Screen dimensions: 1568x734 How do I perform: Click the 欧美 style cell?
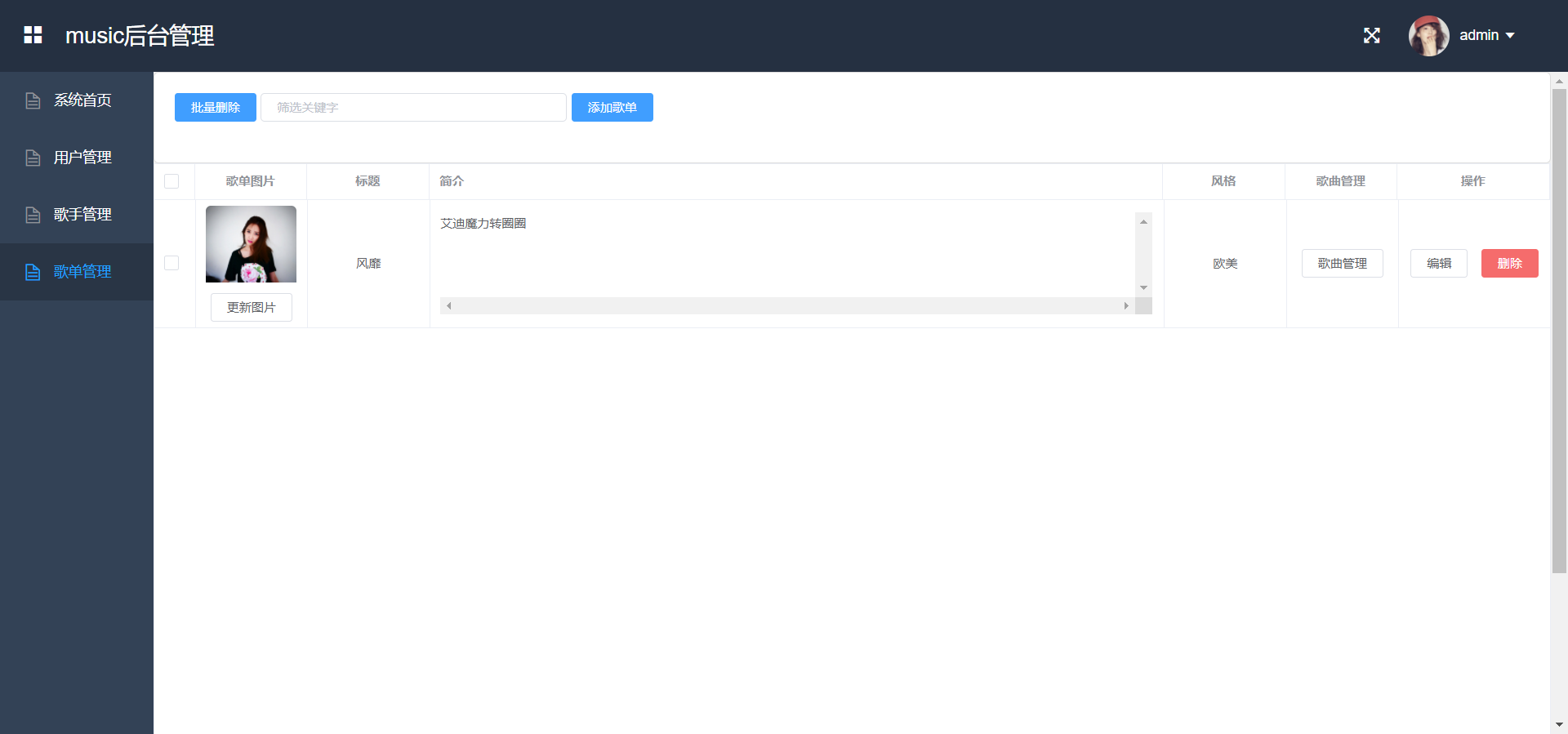tap(1225, 263)
